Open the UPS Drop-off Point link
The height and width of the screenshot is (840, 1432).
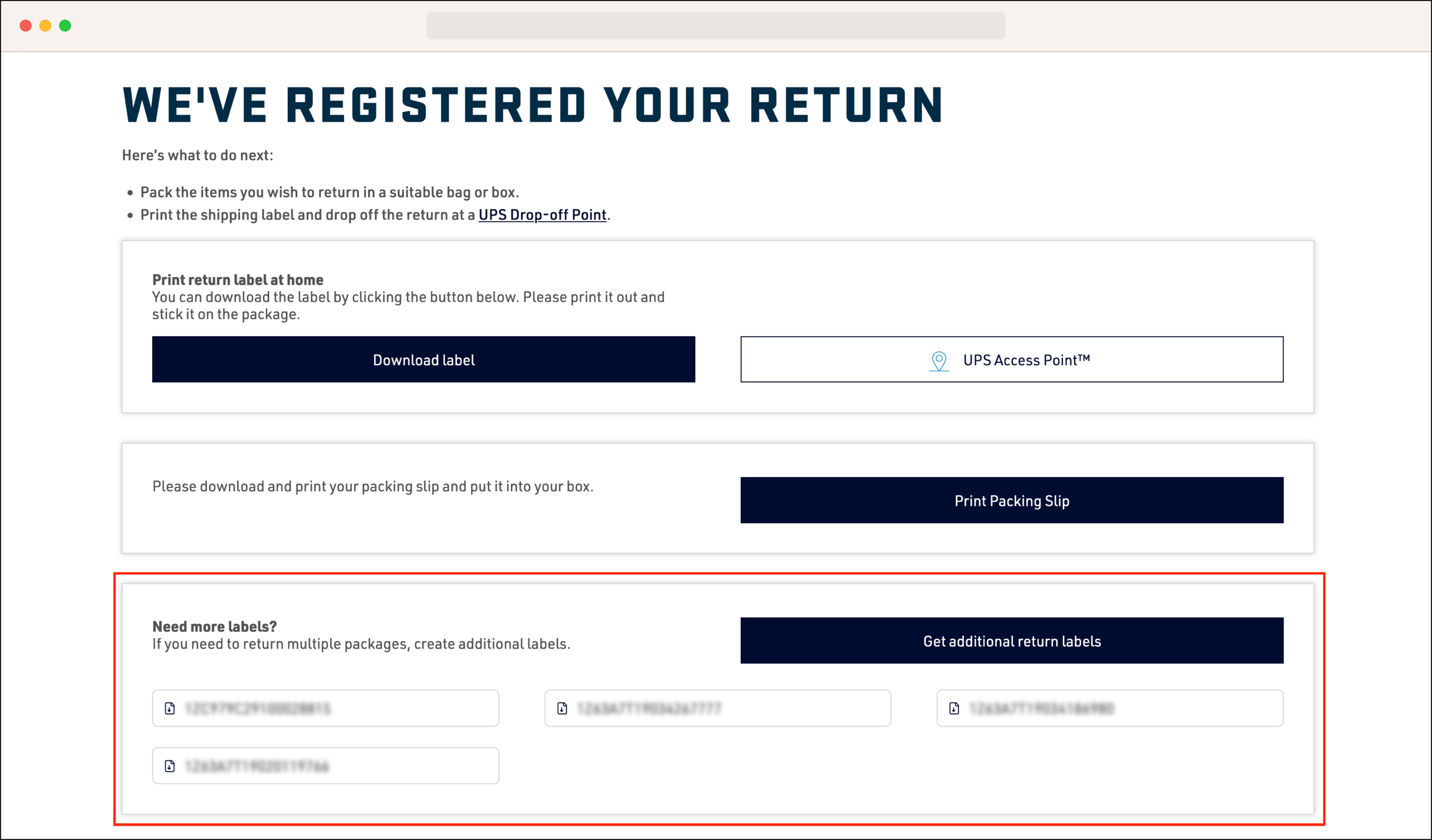542,214
